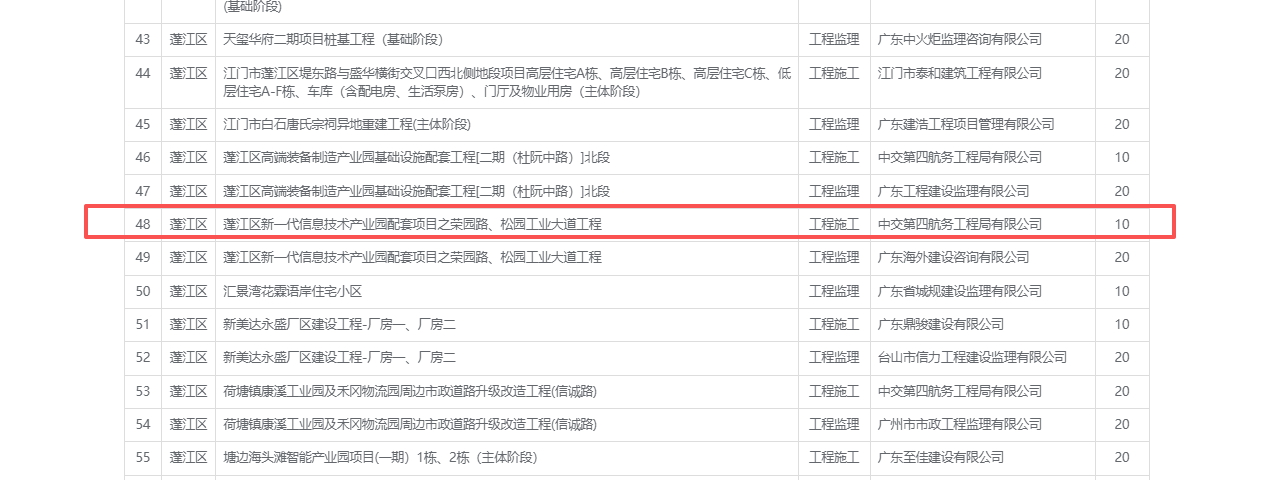
Task: Select company 广州市市政工程监理有限公司
Action: (x=959, y=425)
